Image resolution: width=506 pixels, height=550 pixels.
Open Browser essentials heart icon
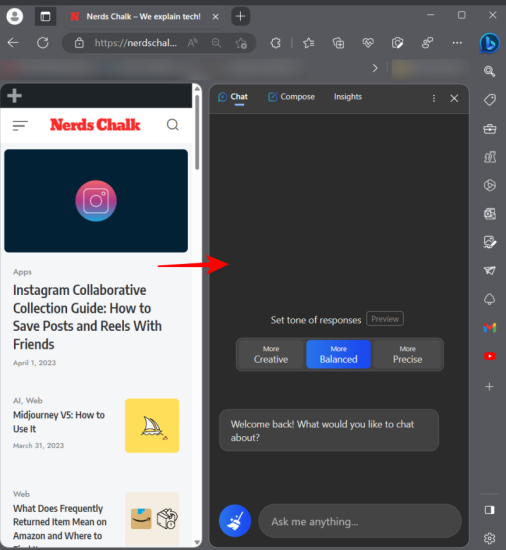pos(368,43)
